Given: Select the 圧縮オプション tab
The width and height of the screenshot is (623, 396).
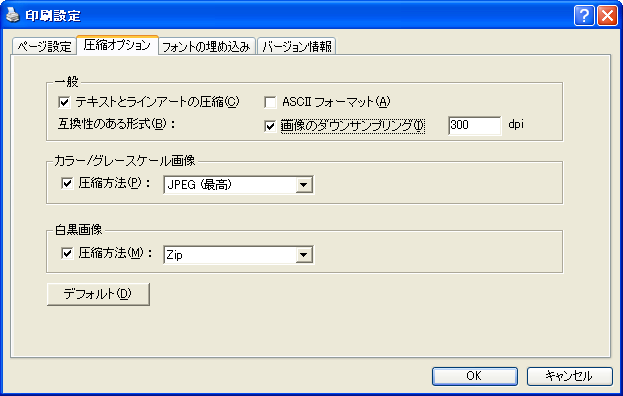Looking at the screenshot, I should (x=117, y=45).
